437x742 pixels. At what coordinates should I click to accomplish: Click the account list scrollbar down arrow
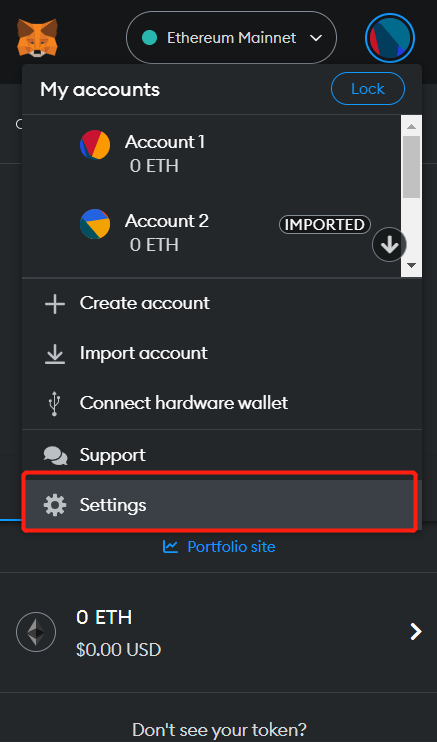pos(411,265)
